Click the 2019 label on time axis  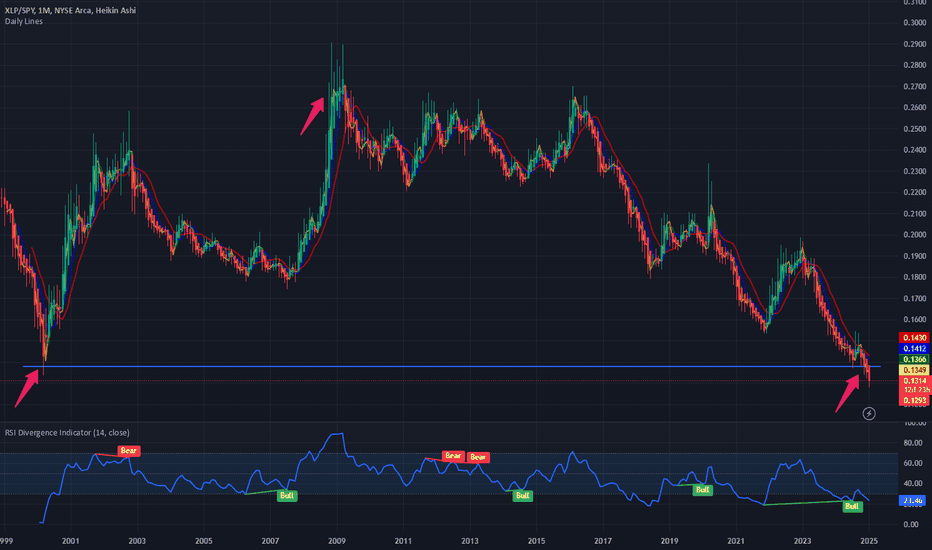pos(669,541)
